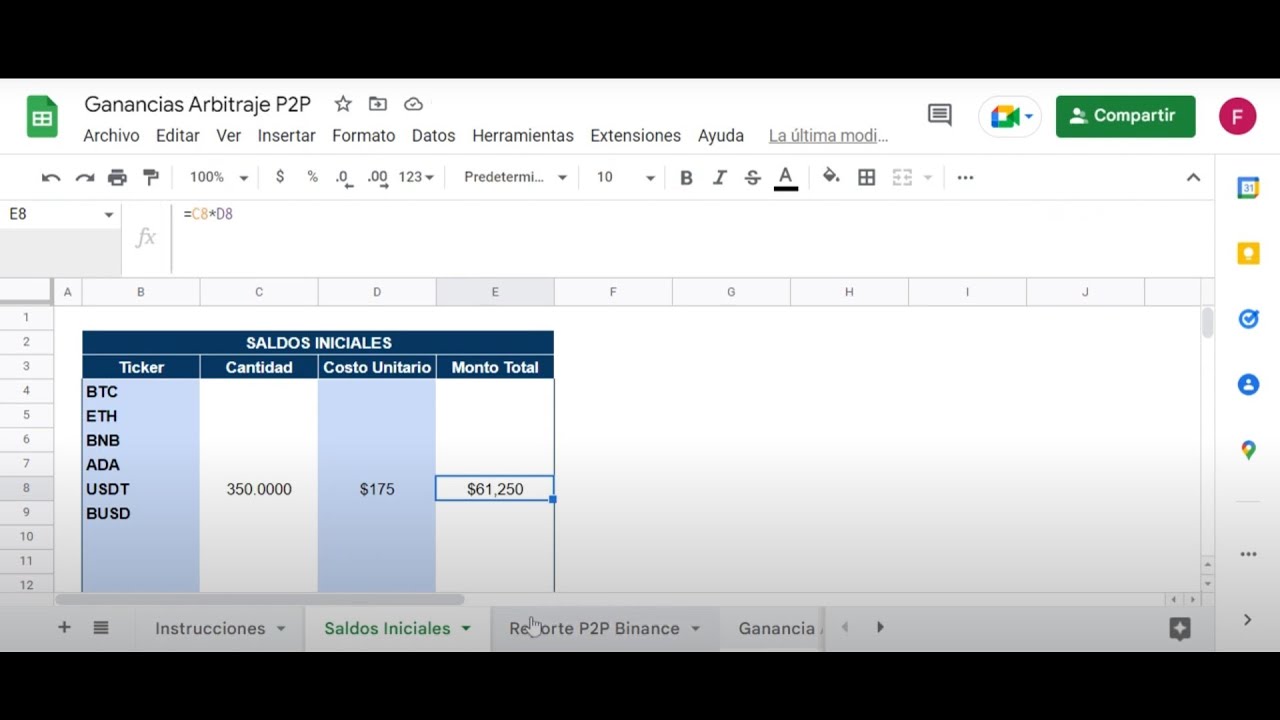The image size is (1280, 720).
Task: Open Instrucciones tab options arrow
Action: pos(281,629)
